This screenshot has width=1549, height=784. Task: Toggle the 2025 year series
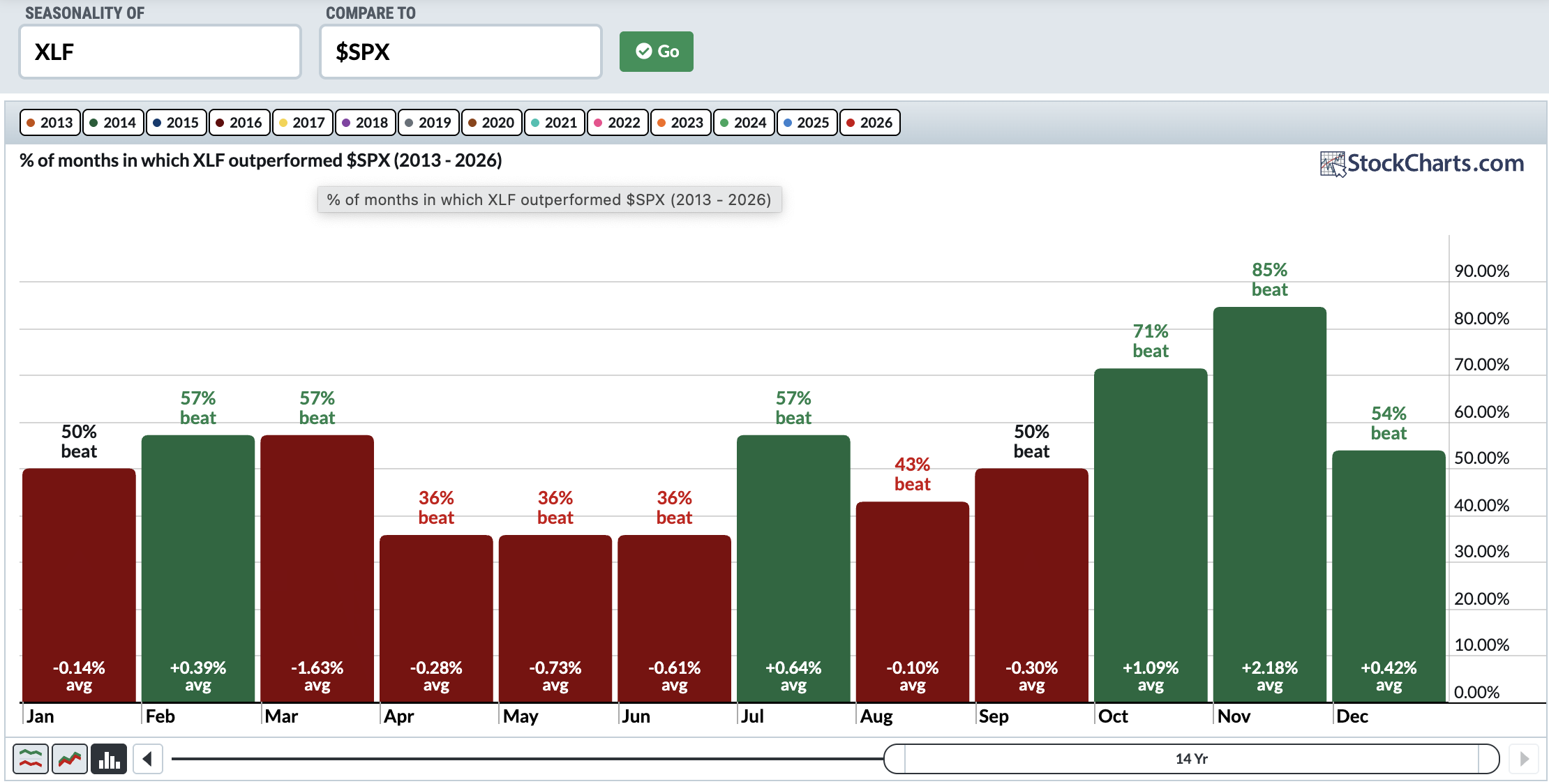pos(807,123)
